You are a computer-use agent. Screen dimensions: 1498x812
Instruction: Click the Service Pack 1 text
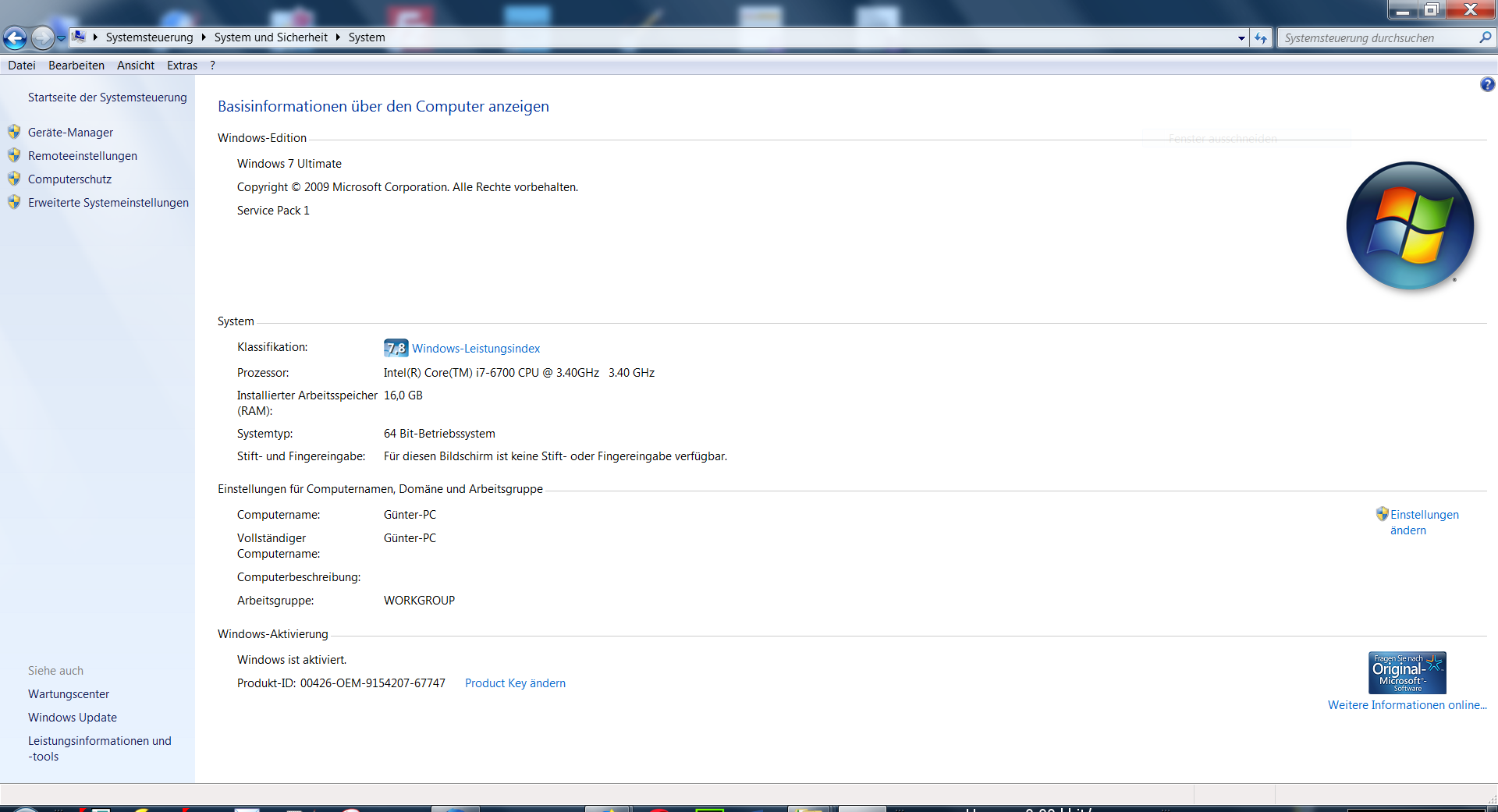click(x=273, y=211)
